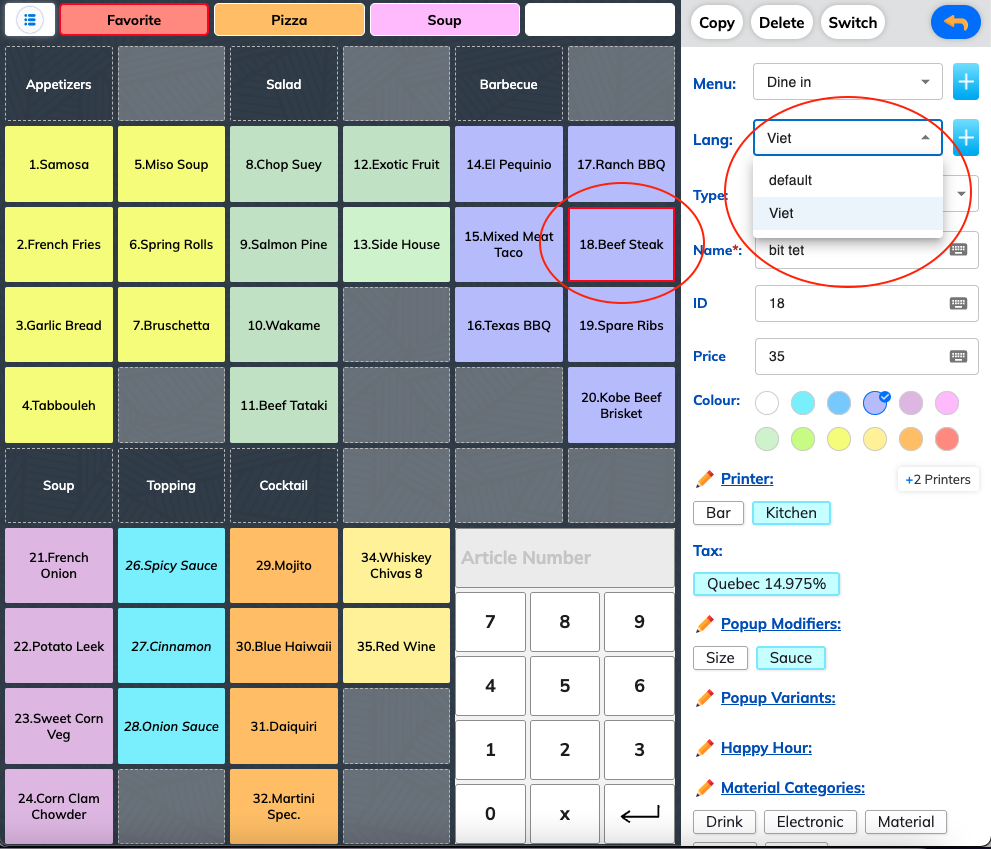Pick the selected periwinkle colour swatch
The width and height of the screenshot is (991, 849).
tap(875, 403)
